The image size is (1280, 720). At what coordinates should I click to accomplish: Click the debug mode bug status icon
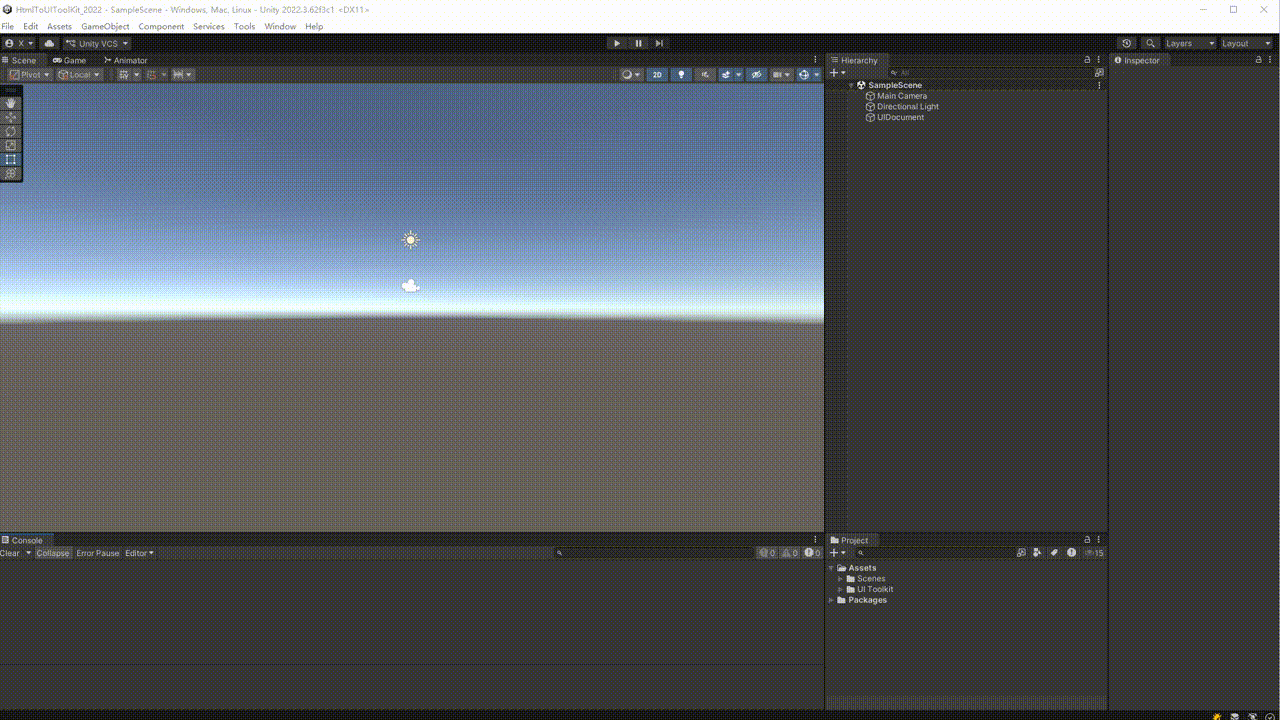click(x=1217, y=716)
